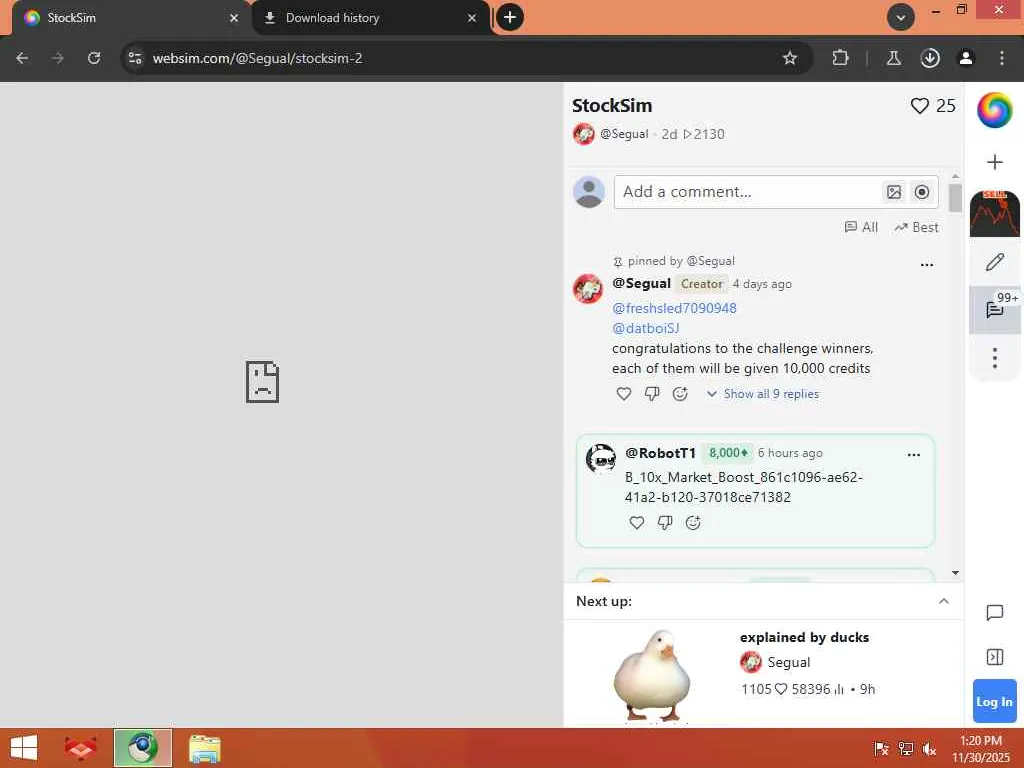Image resolution: width=1024 pixels, height=768 pixels.
Task: Open @freshsled7090948 mention link
Action: (674, 308)
